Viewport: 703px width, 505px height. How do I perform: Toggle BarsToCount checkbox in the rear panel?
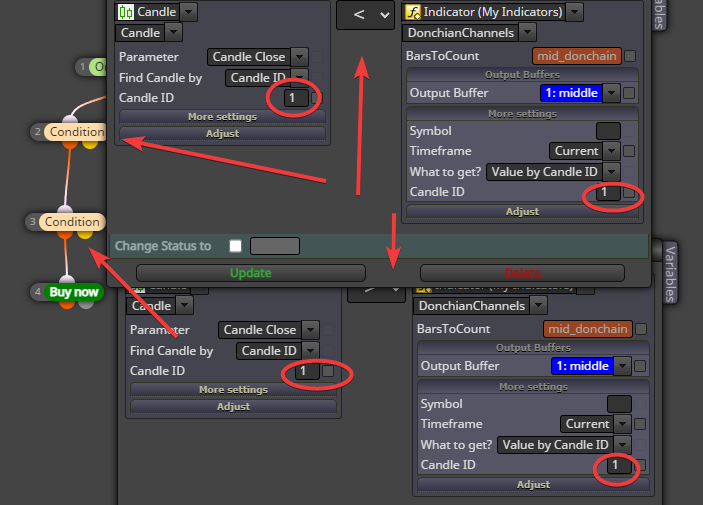(641, 329)
